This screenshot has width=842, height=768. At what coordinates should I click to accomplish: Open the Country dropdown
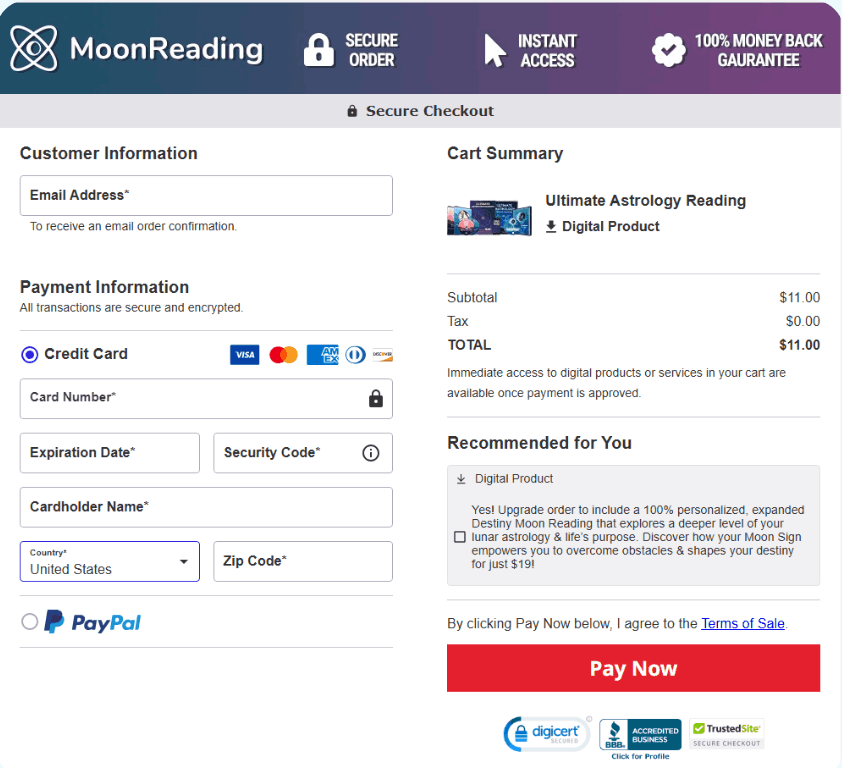coord(183,561)
